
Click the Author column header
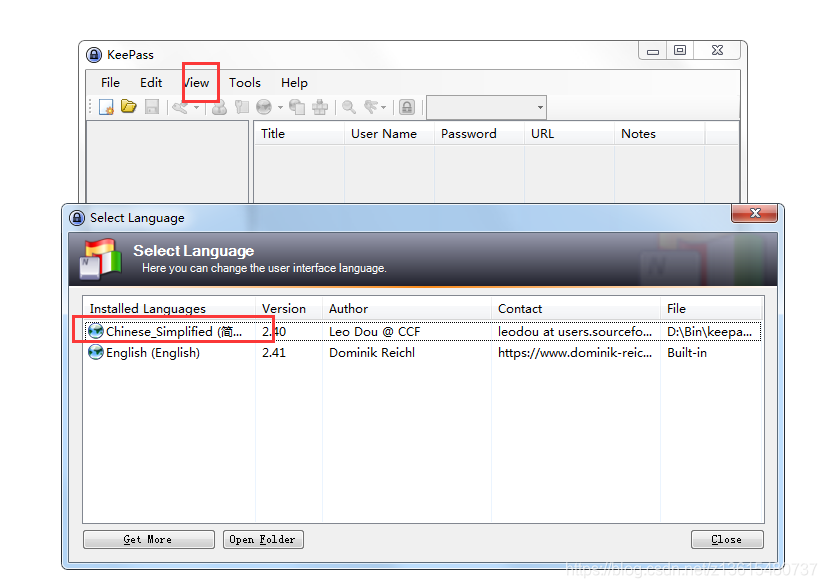tap(407, 309)
